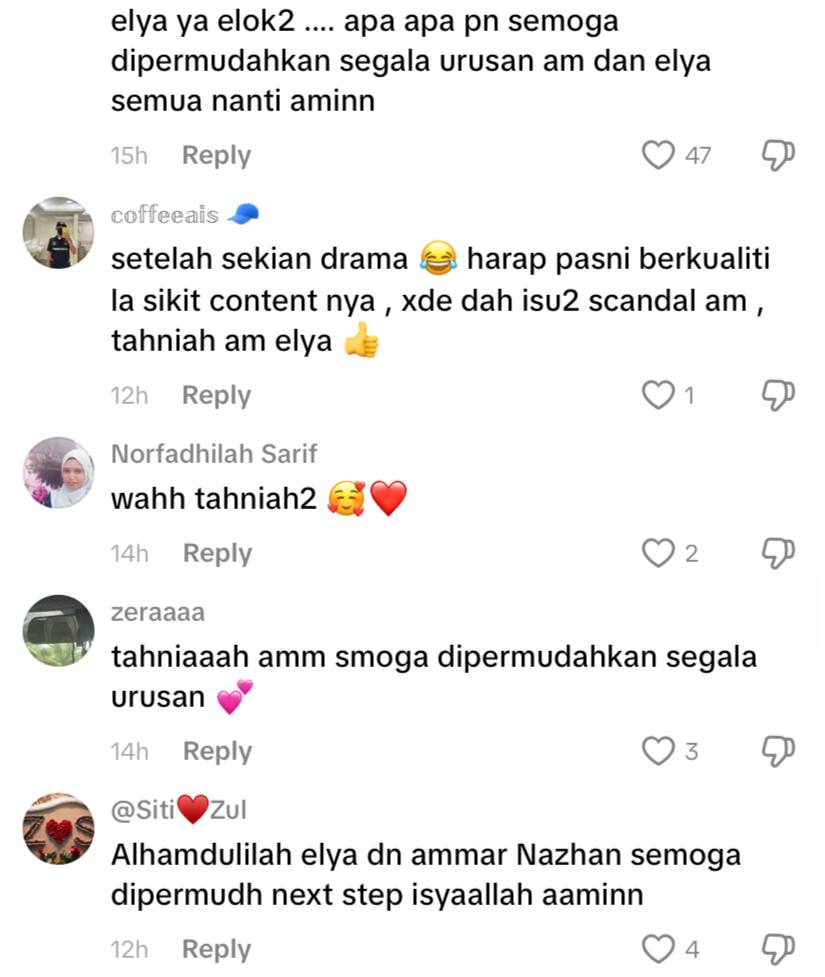Dislike Norfadhilah Sarif's tahniah comment
The height and width of the screenshot is (977, 825).
click(778, 553)
